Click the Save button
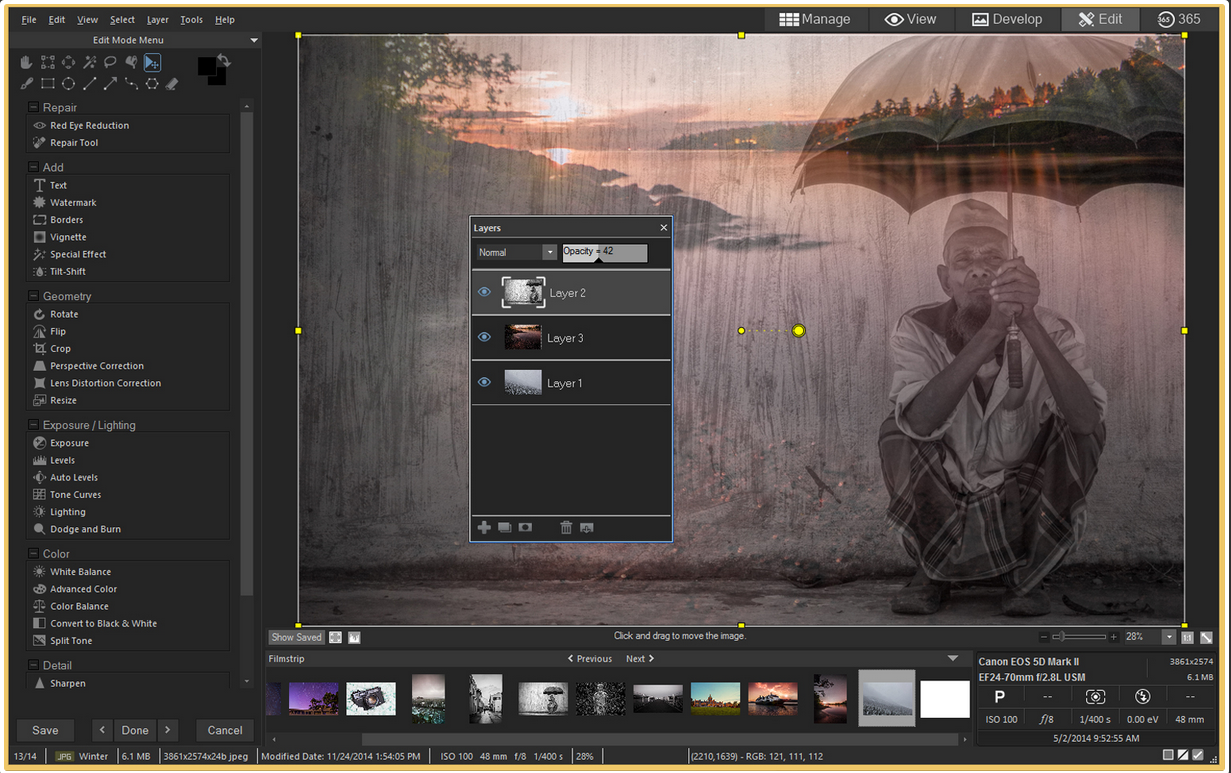1231x773 pixels. point(45,730)
